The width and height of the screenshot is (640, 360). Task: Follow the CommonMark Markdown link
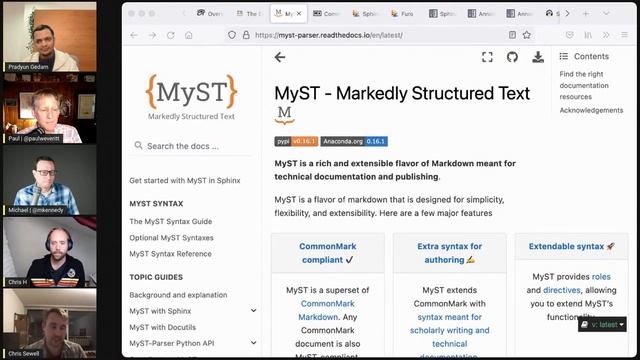[x=327, y=310]
